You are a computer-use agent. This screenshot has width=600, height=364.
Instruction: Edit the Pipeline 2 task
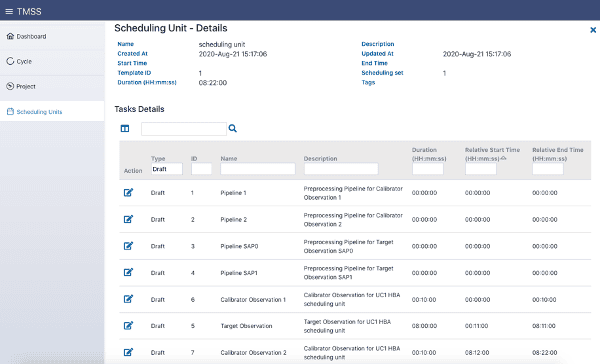128,219
